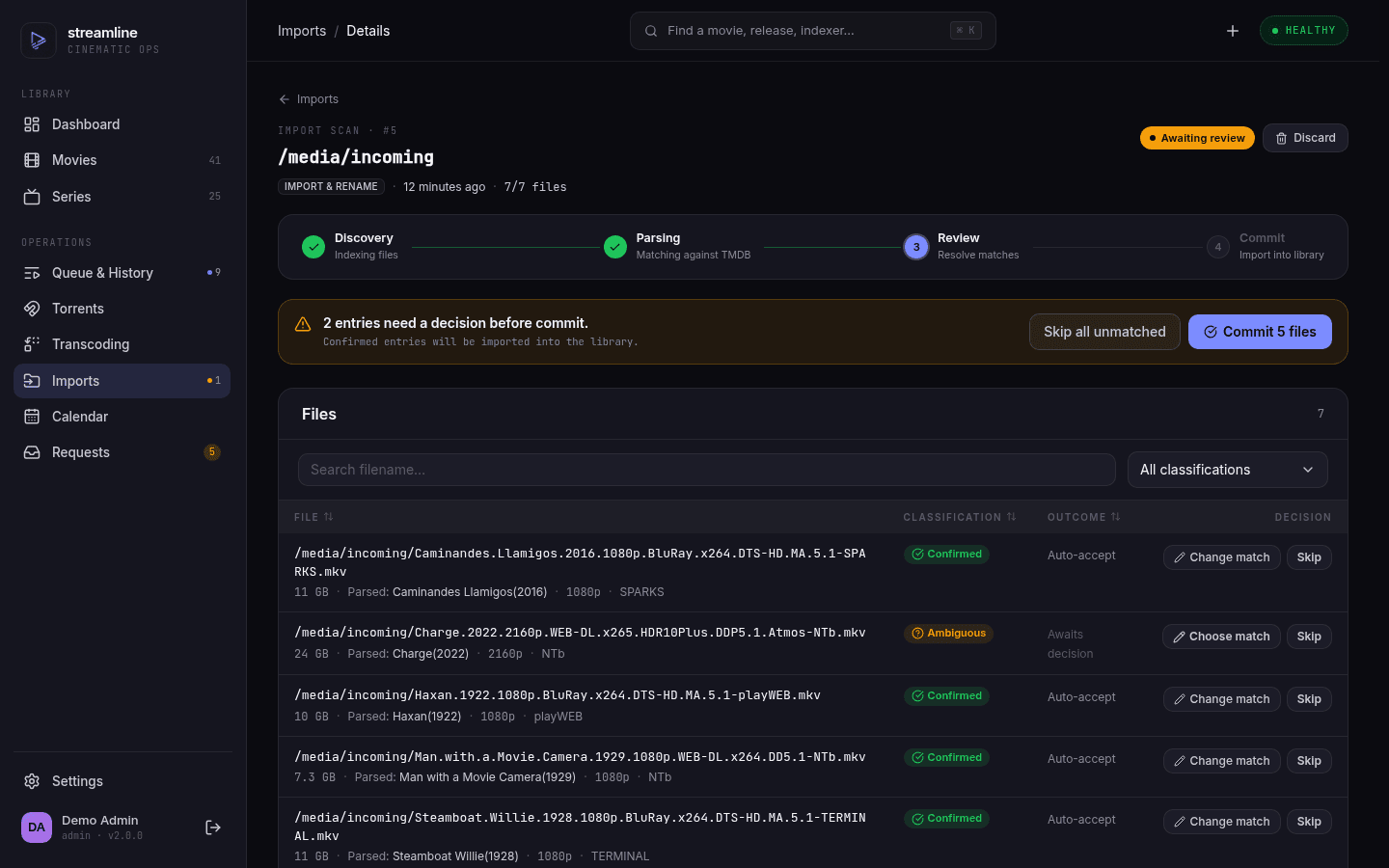Open the Series library
This screenshot has height=868, width=1389.
[122, 197]
